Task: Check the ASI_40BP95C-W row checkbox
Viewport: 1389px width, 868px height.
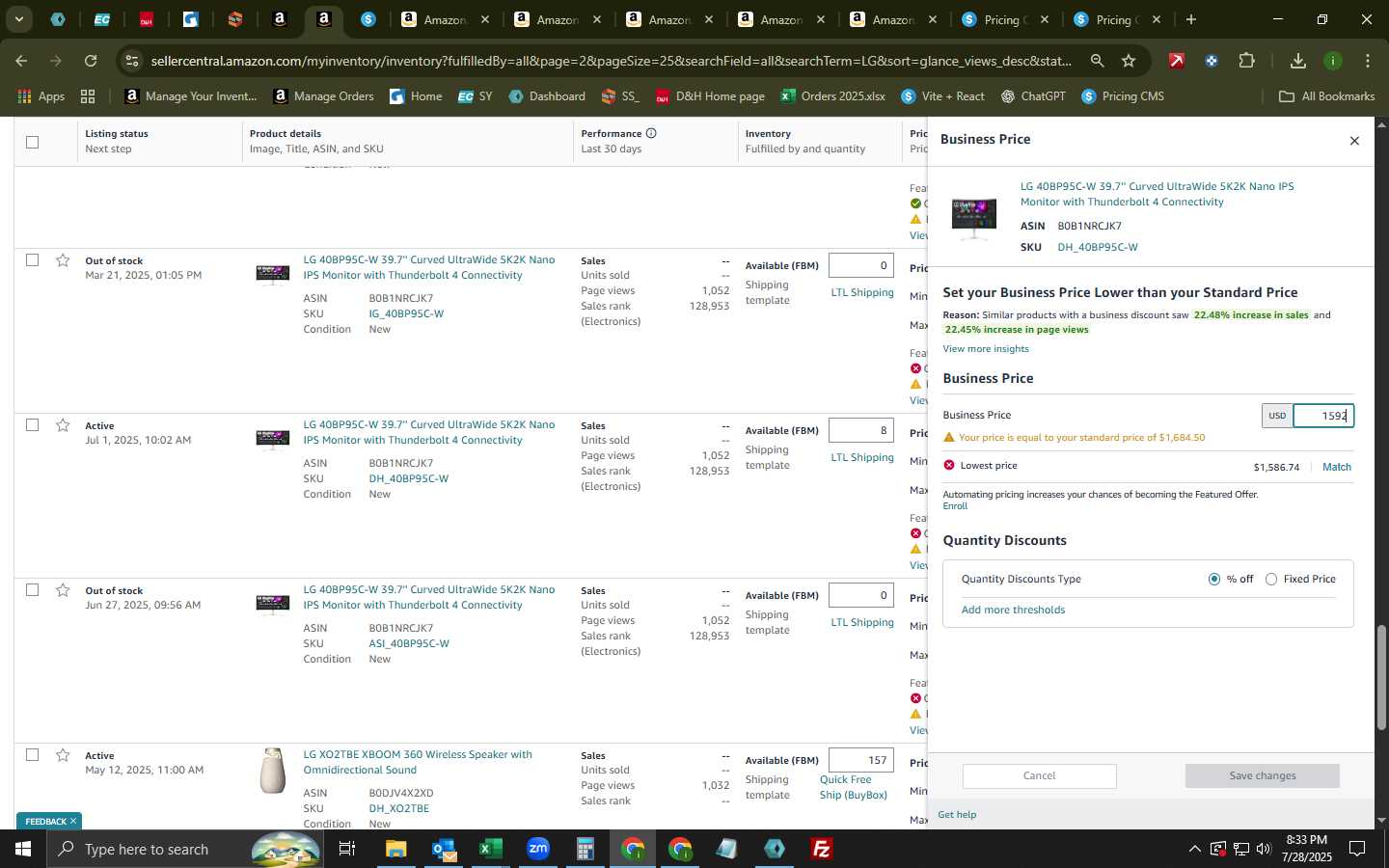Action: (32, 590)
